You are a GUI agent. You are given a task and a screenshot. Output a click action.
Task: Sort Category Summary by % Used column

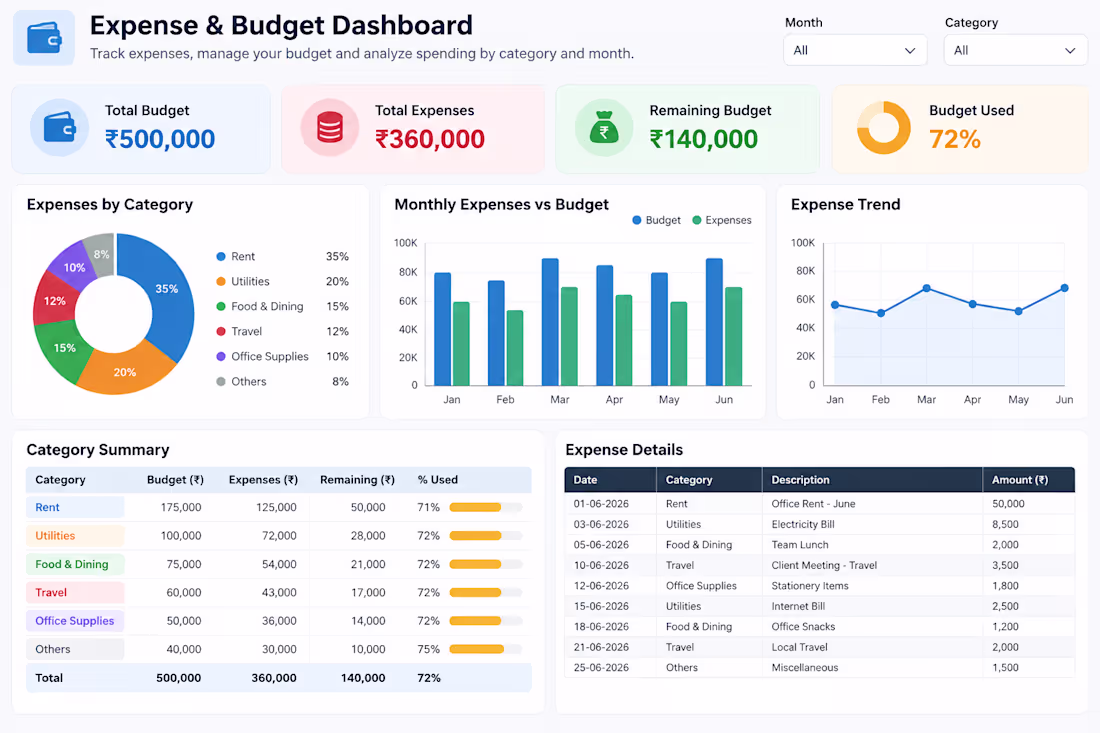click(x=438, y=480)
